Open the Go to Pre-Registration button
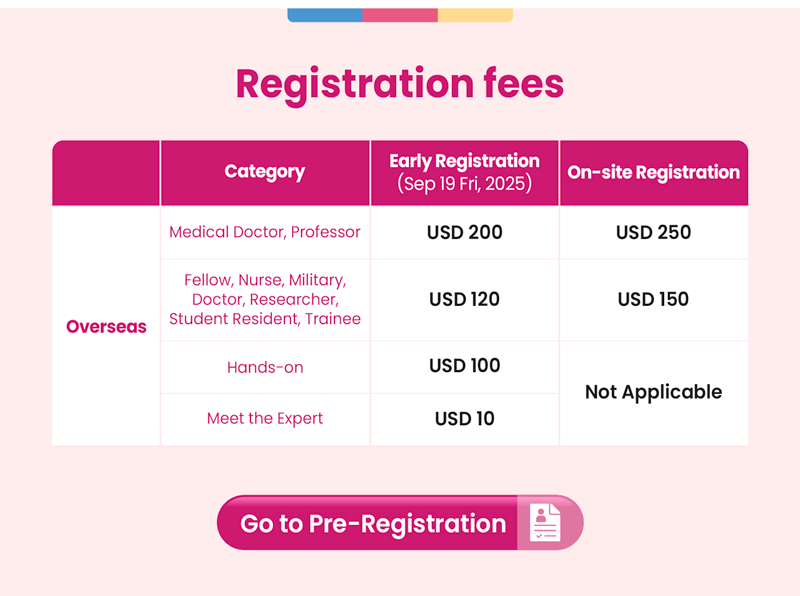 400,523
